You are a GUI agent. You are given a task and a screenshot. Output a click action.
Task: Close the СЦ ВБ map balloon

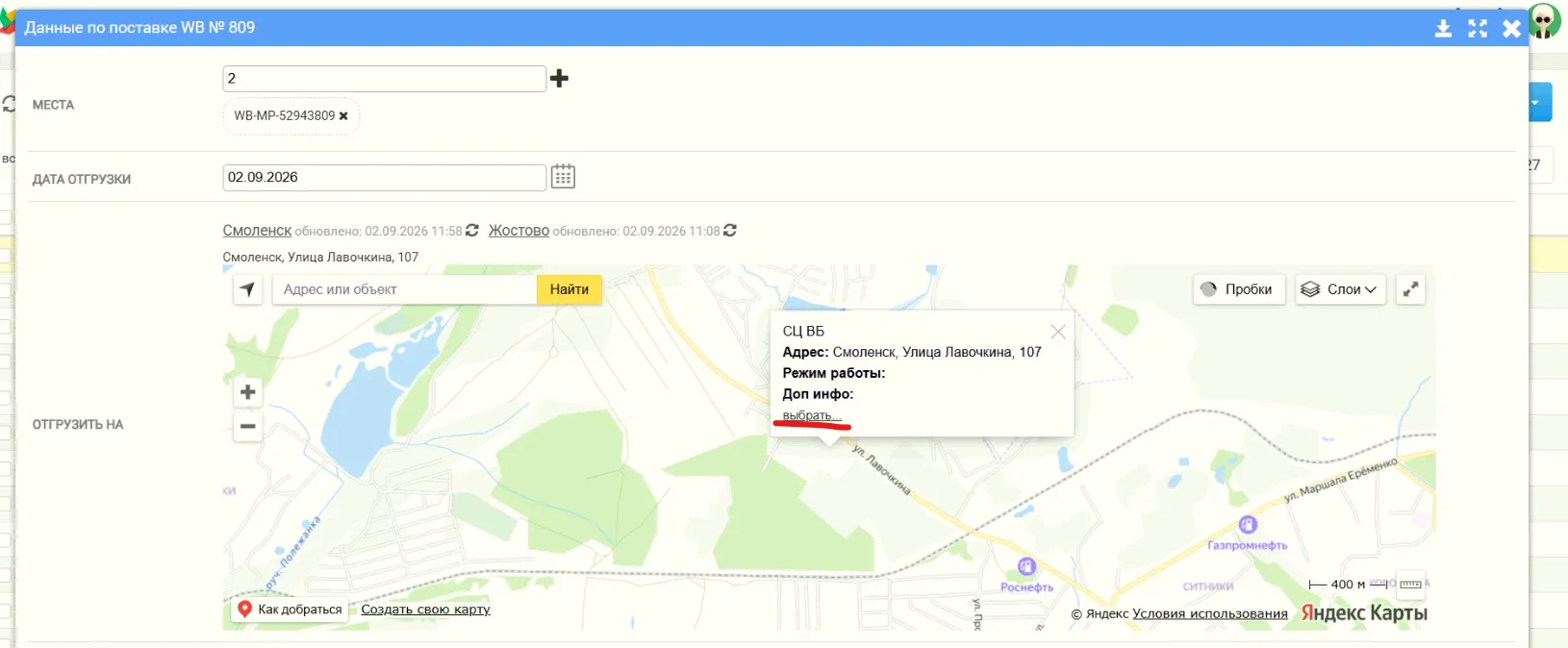point(1058,332)
